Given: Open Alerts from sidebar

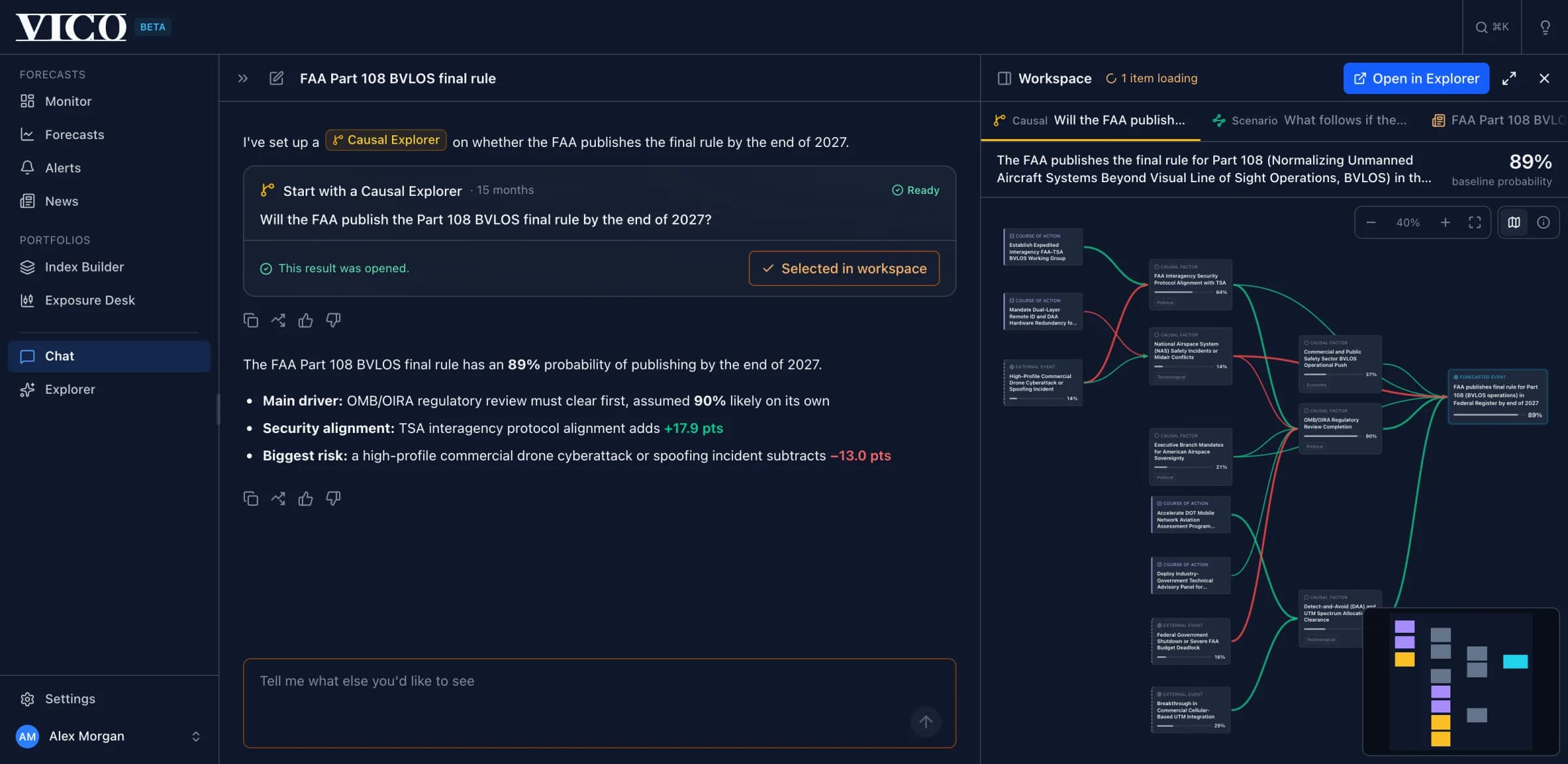Looking at the screenshot, I should click(x=109, y=168).
